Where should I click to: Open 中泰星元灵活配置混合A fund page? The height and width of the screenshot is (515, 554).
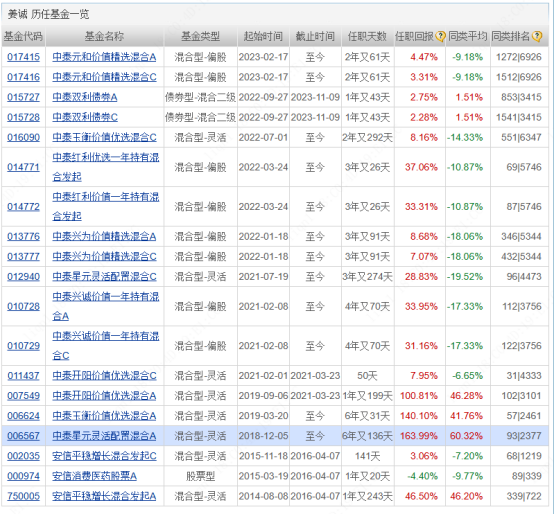(x=104, y=436)
